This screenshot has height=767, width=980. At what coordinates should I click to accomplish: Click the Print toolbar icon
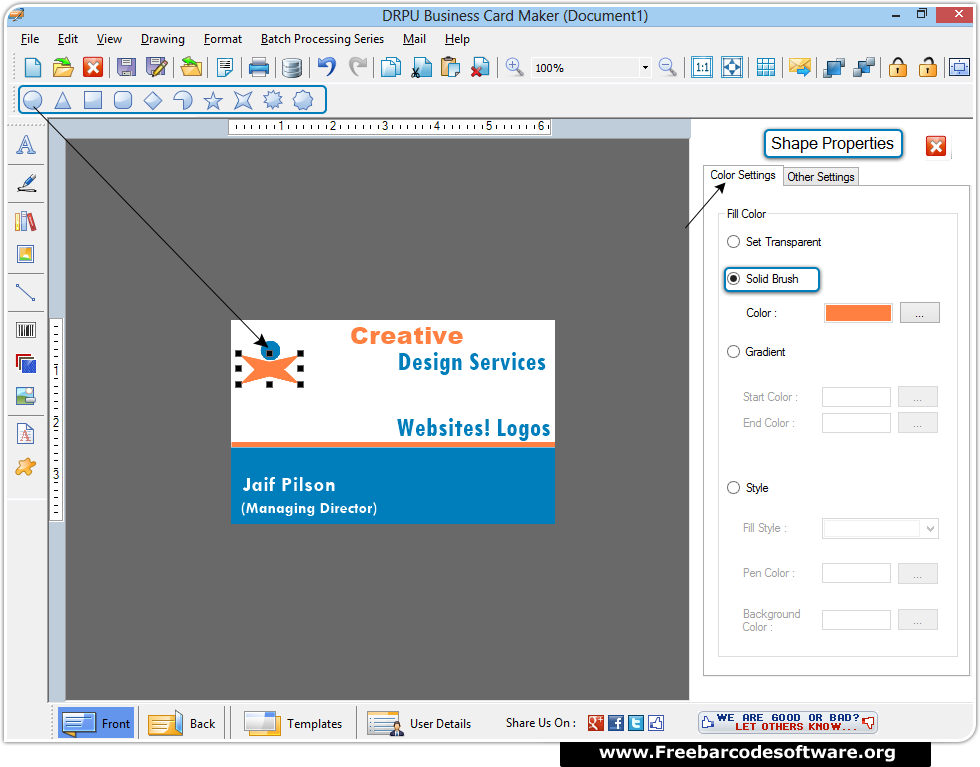(x=259, y=67)
